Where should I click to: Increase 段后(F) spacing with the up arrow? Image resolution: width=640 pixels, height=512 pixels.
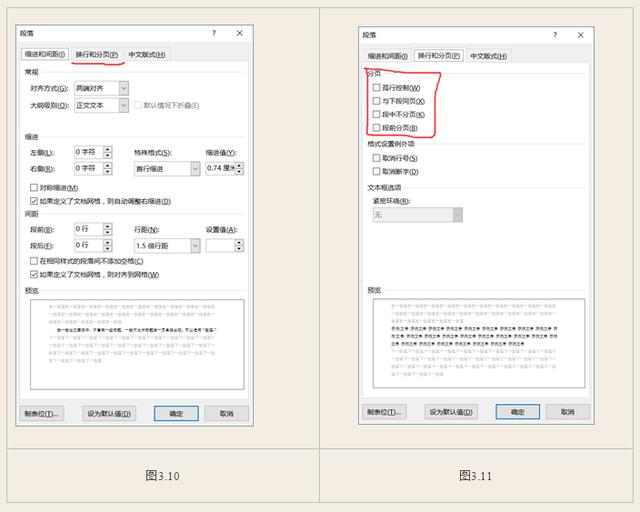(108, 242)
